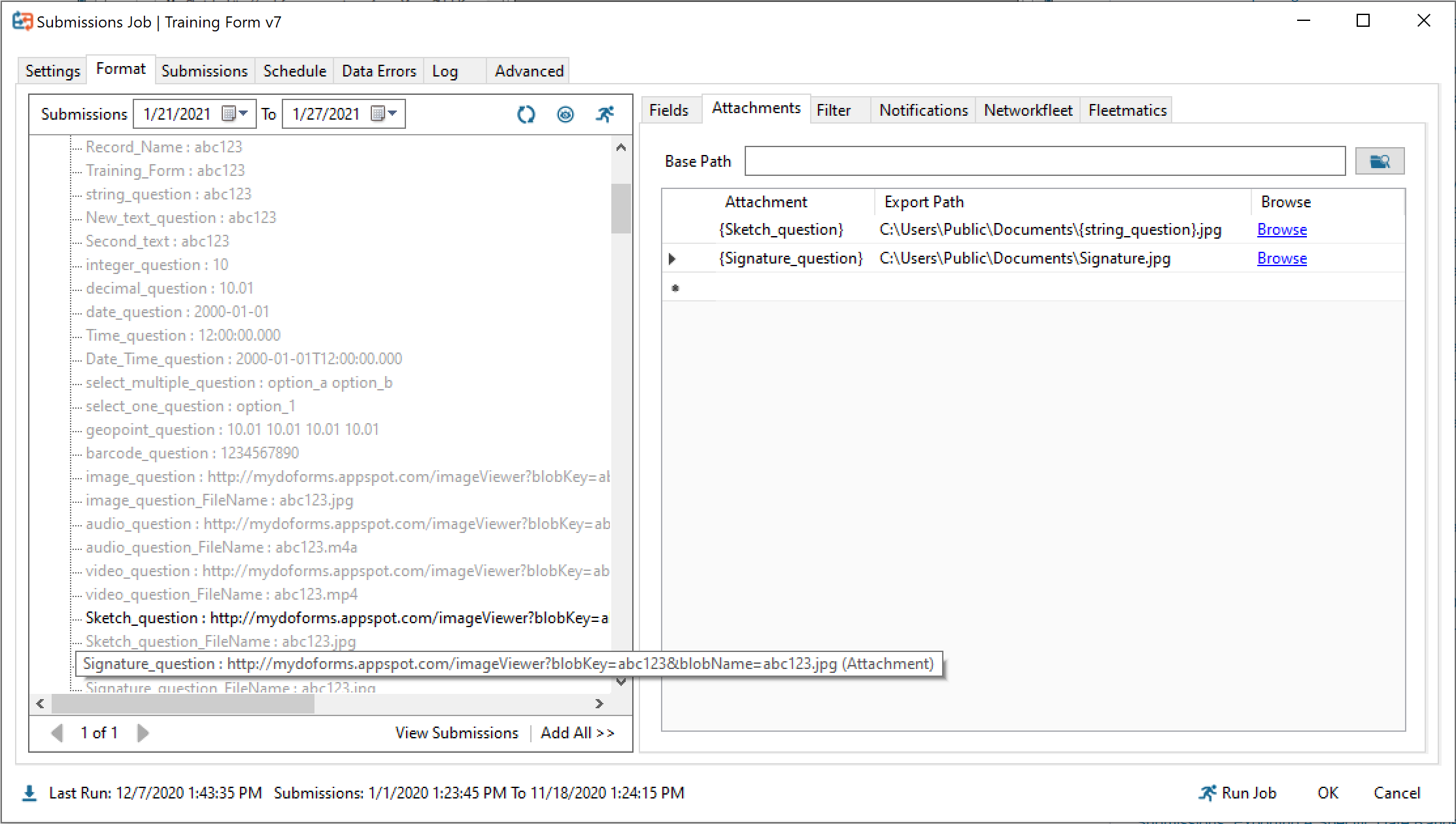Open the end date dropdown arrow

click(394, 113)
